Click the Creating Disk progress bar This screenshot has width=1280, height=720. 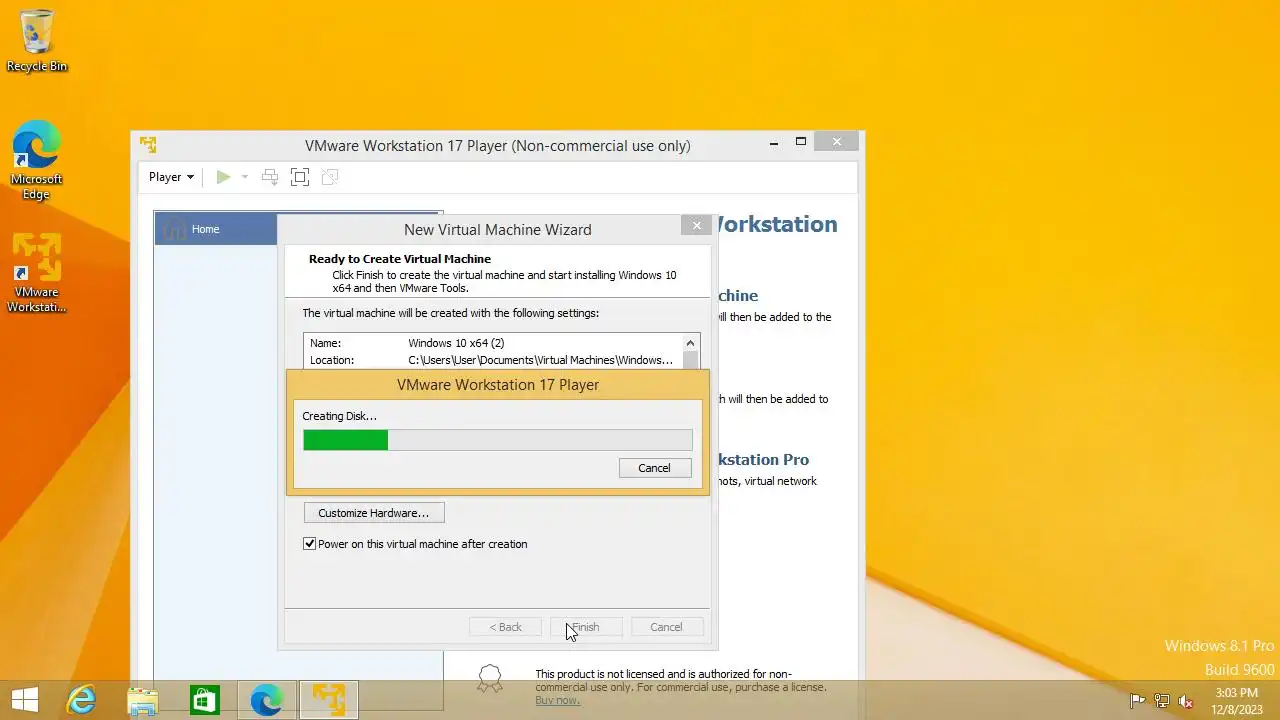(x=498, y=440)
